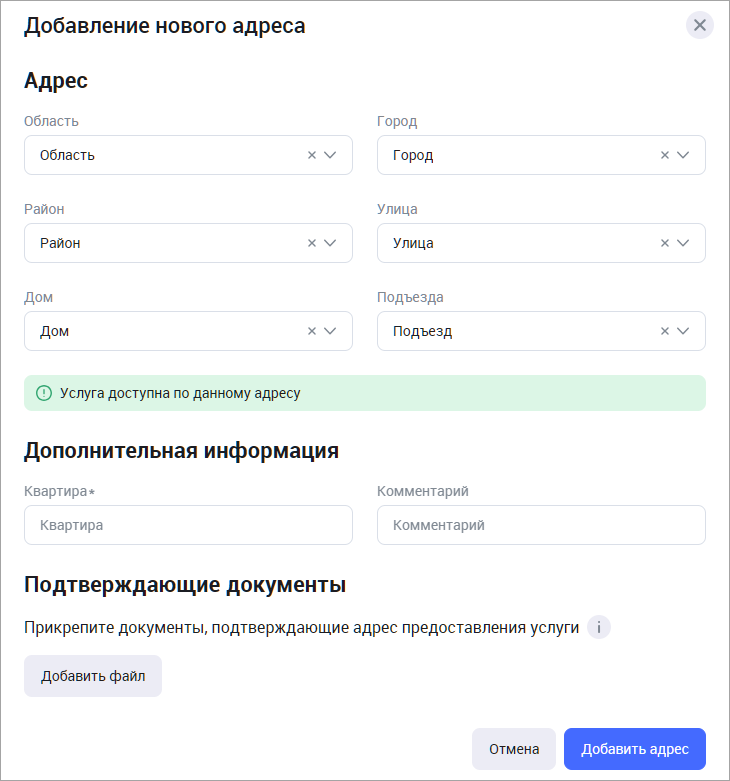Viewport: 730px width, 781px height.
Task: Click the info icon beside the documents hint
Action: (599, 628)
